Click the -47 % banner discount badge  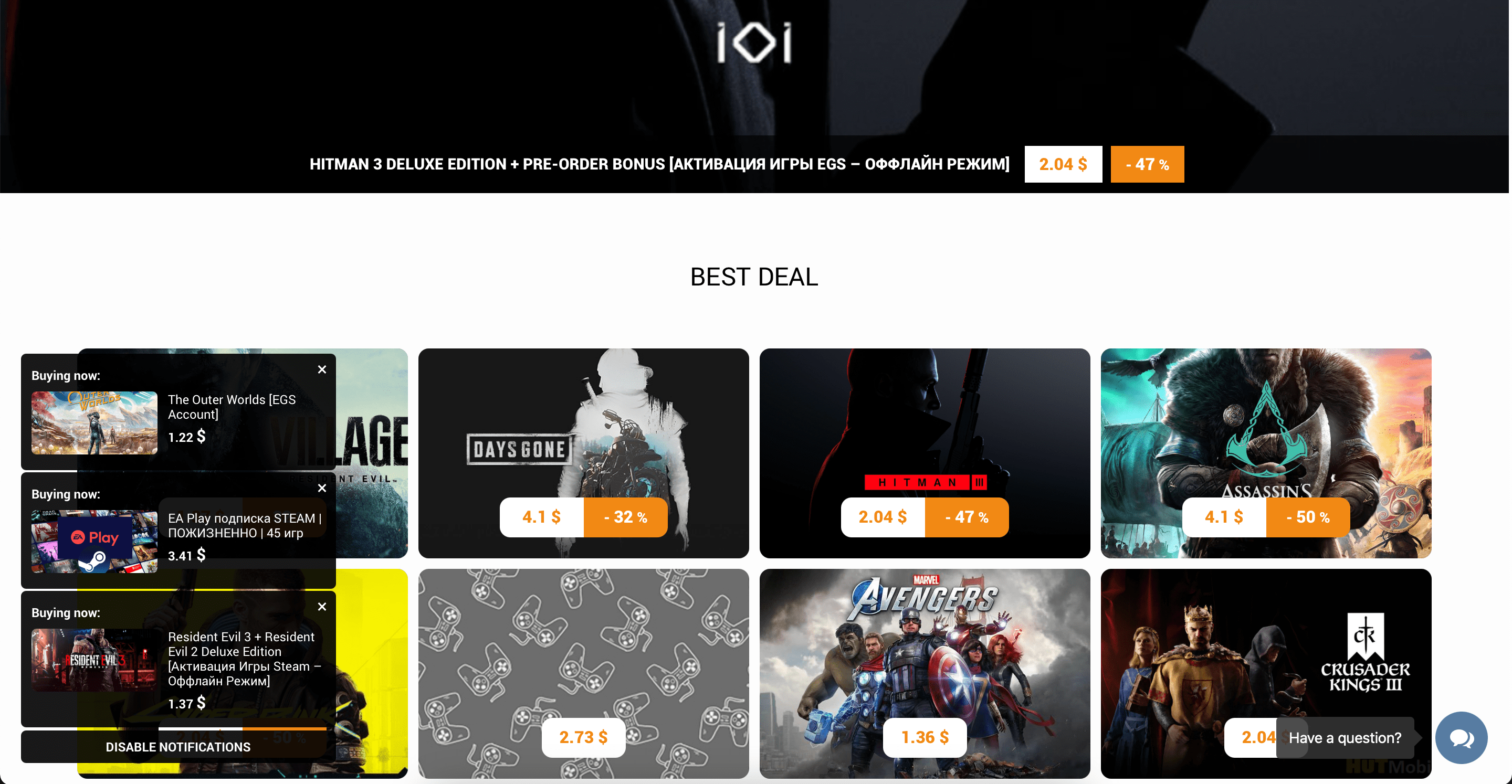click(x=1147, y=164)
